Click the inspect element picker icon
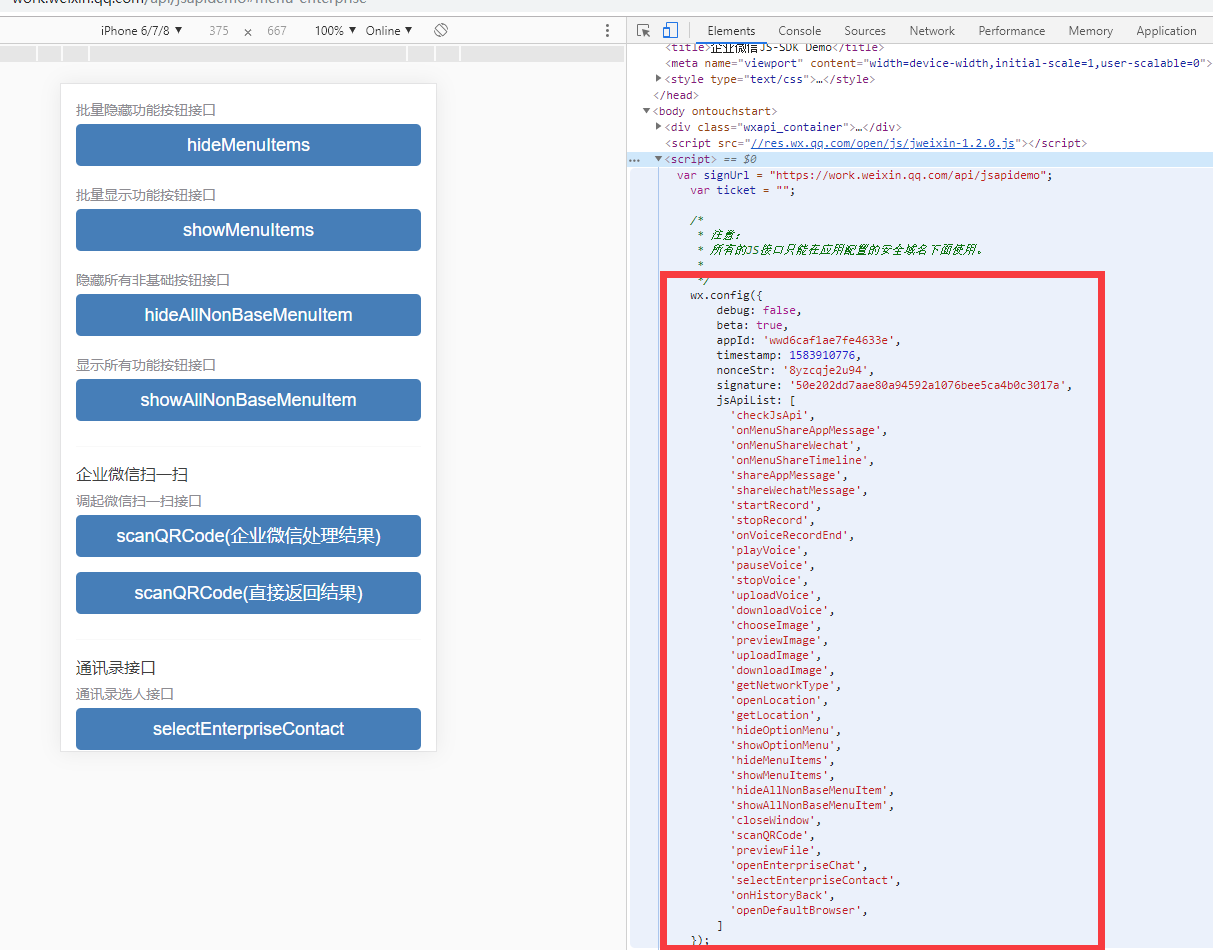The image size is (1213, 950). pos(644,31)
